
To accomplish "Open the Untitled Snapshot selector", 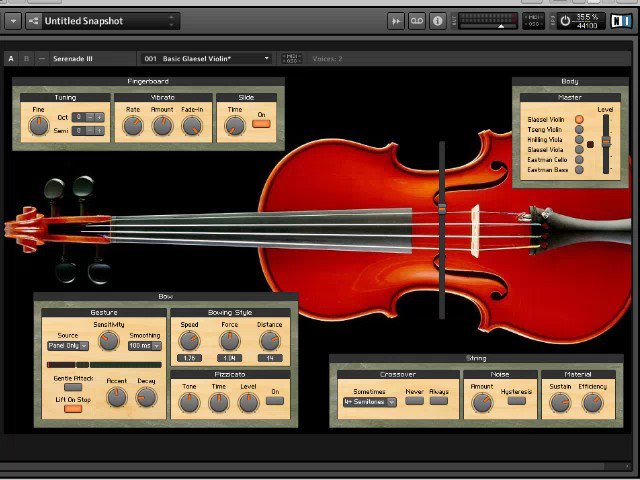I will (103, 21).
